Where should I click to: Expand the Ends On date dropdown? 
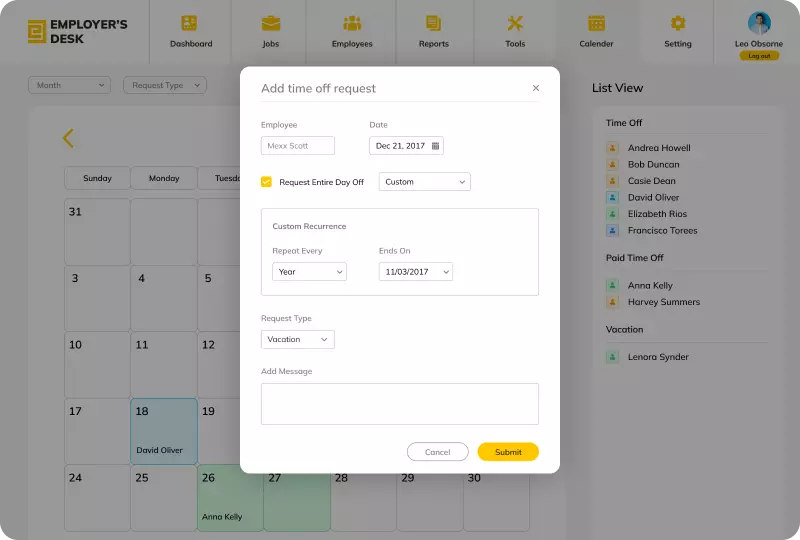click(415, 272)
